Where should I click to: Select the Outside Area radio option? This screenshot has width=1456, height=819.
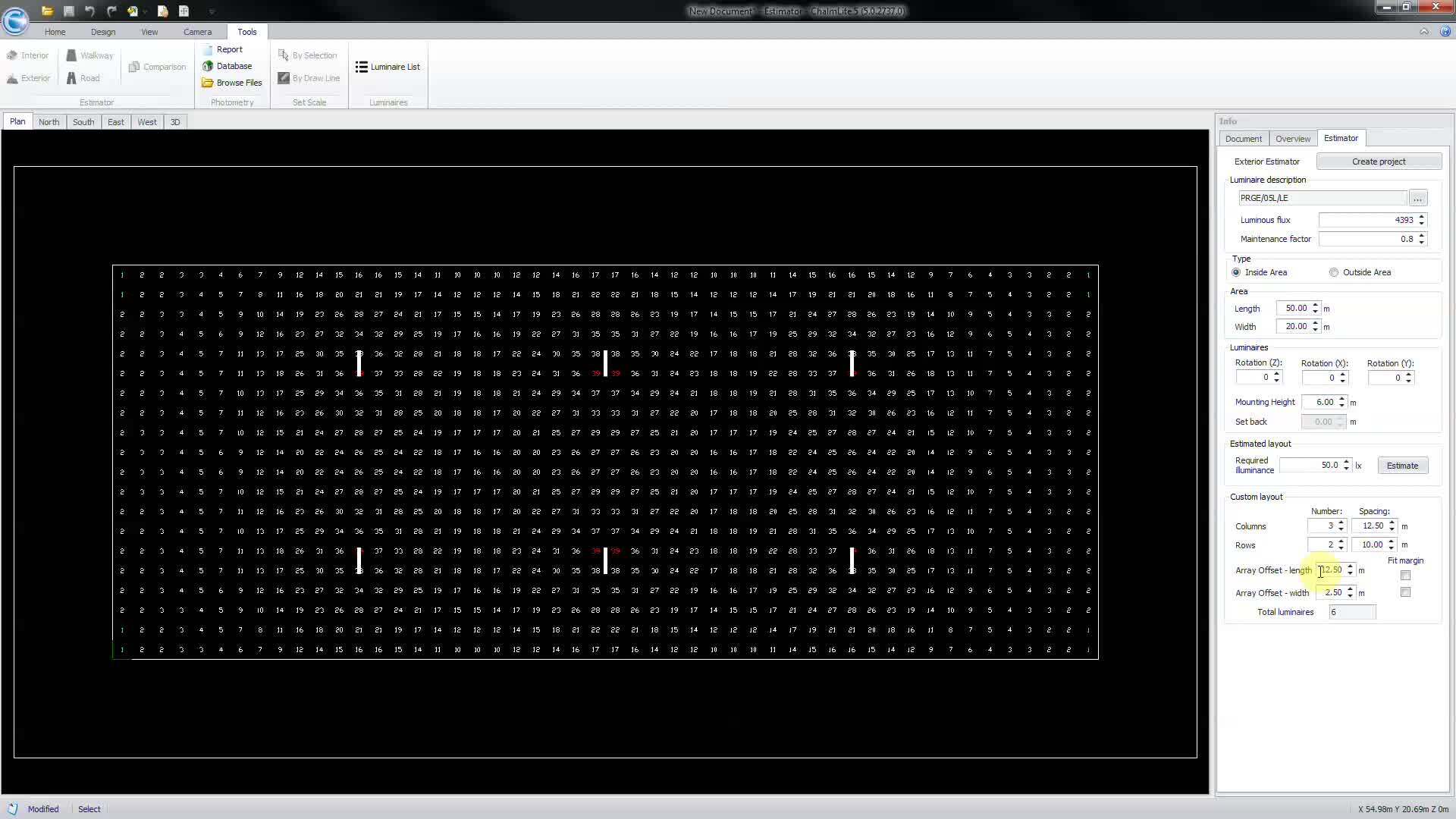[x=1334, y=272]
